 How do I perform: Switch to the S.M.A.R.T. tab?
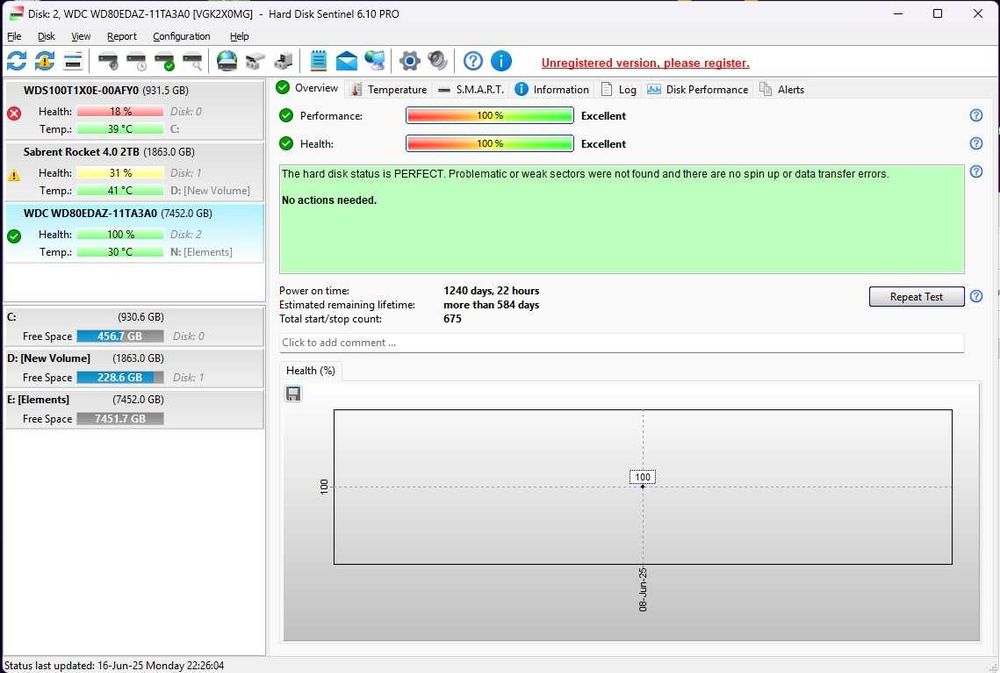(471, 89)
